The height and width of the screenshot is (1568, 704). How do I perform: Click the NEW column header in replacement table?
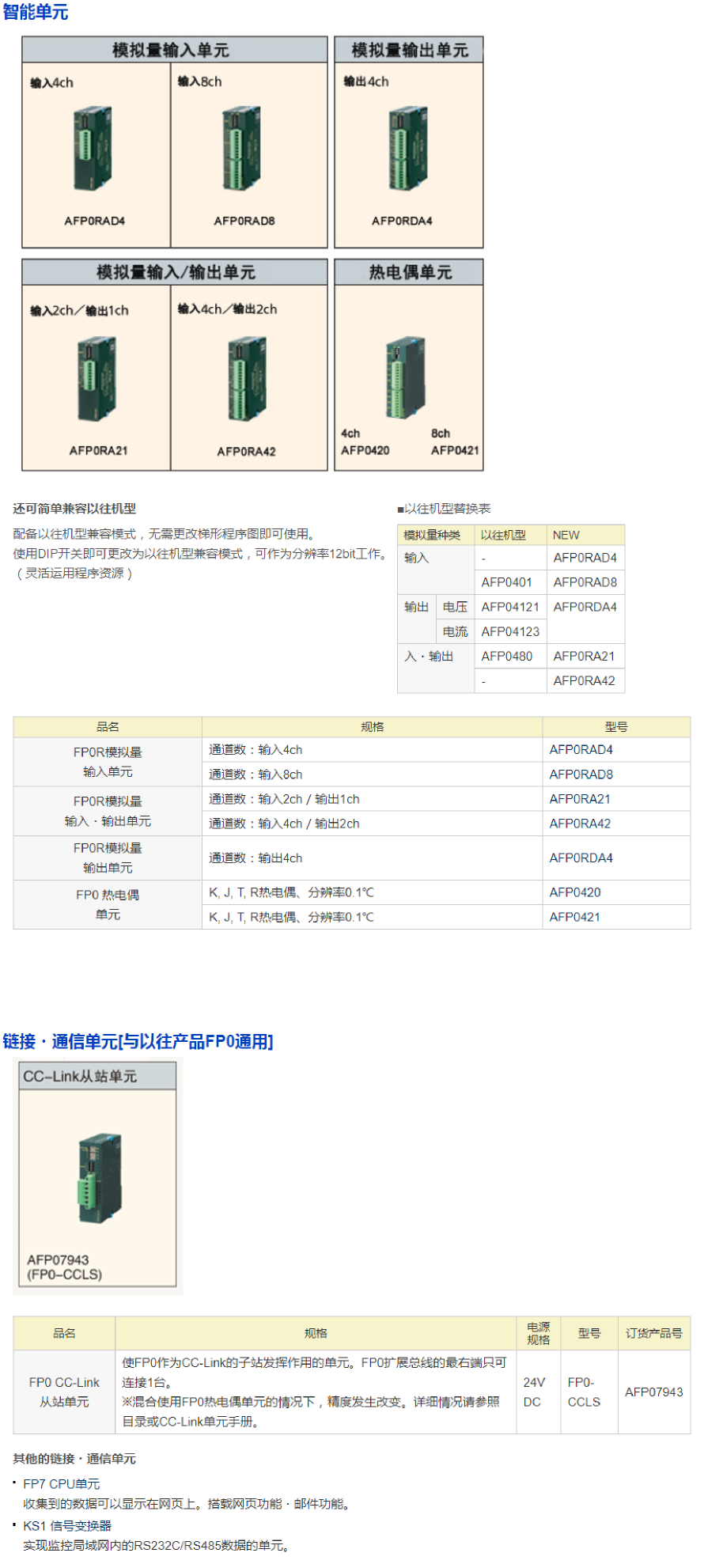[x=566, y=535]
